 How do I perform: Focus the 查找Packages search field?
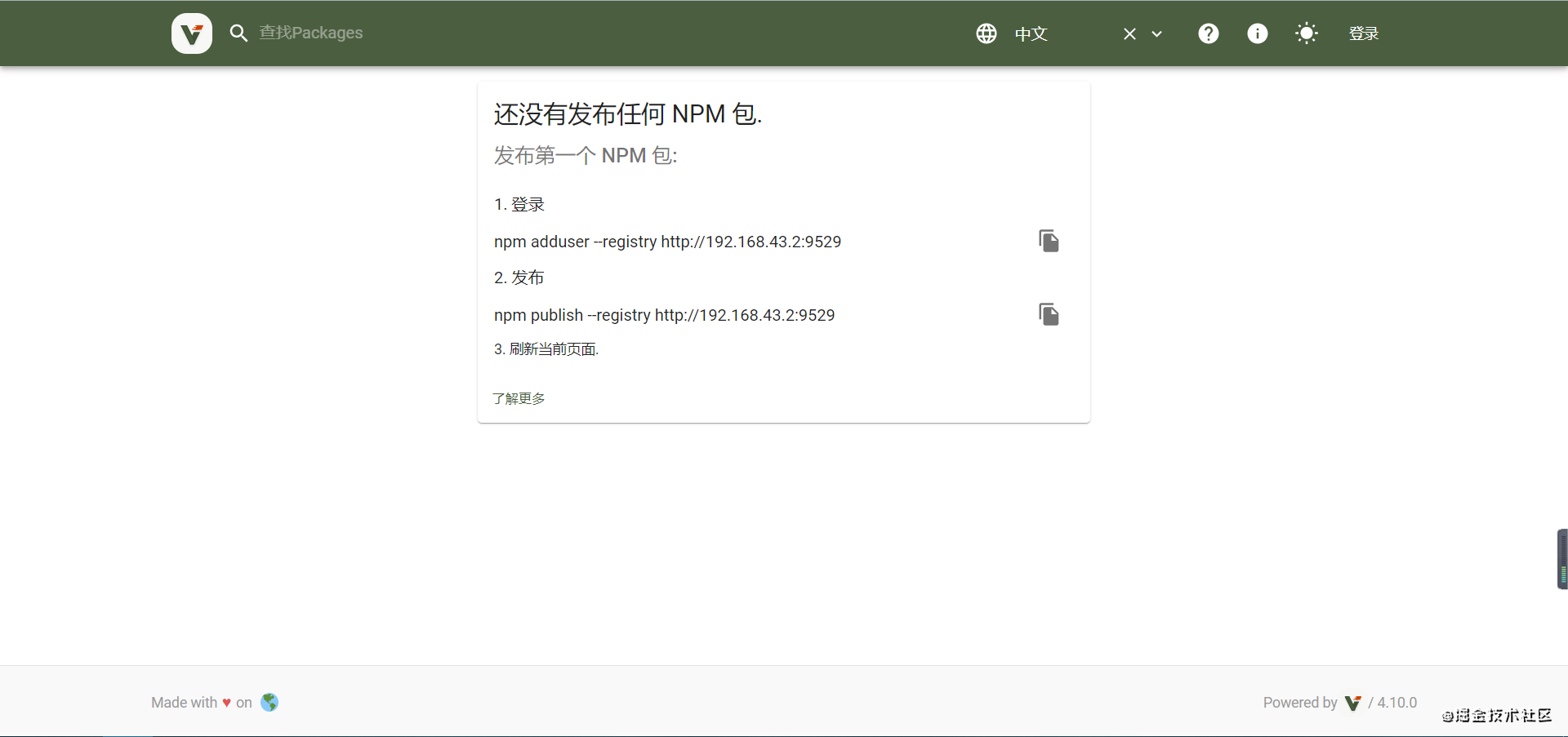pyautogui.click(x=310, y=33)
